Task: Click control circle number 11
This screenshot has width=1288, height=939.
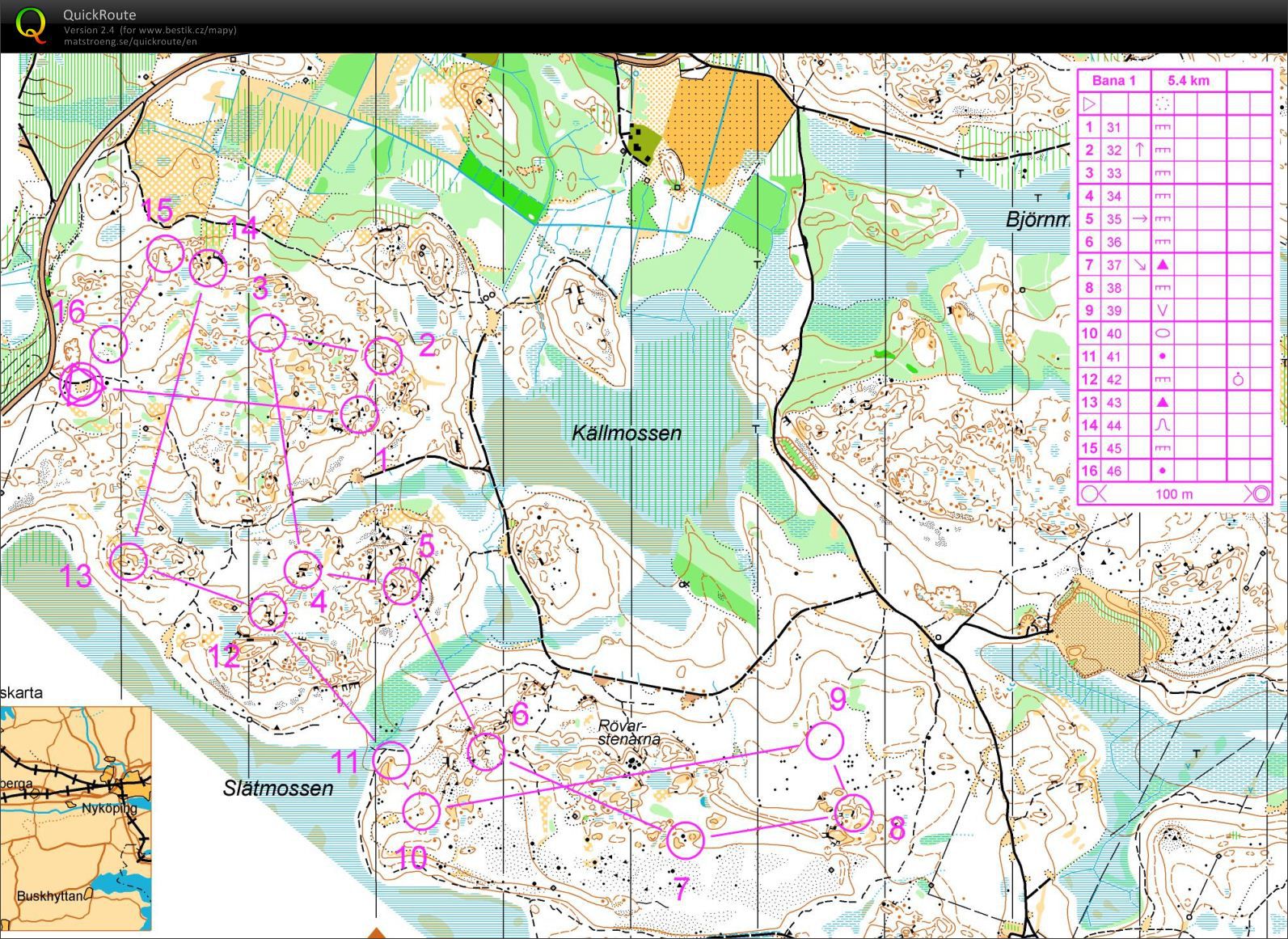Action: pos(391,760)
